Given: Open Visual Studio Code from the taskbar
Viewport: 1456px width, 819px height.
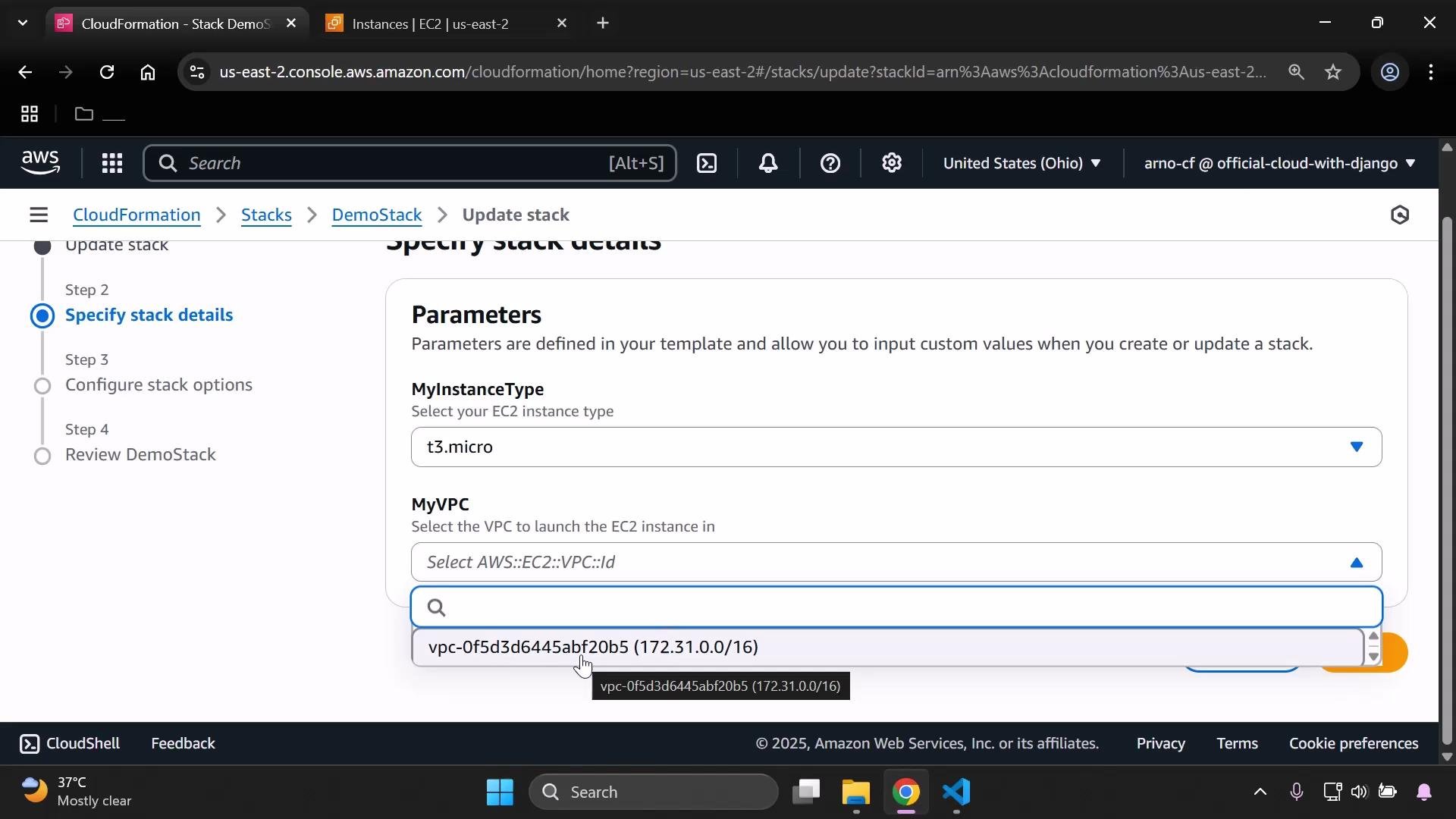Looking at the screenshot, I should click(x=957, y=792).
